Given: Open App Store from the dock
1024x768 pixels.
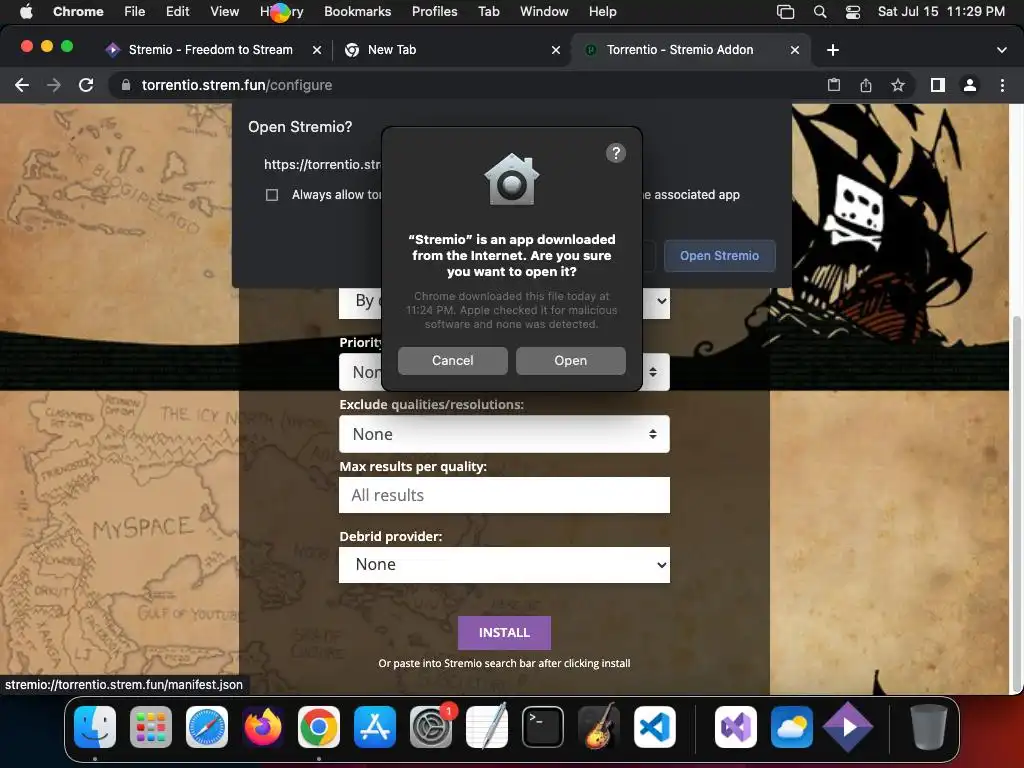Looking at the screenshot, I should (x=375, y=727).
